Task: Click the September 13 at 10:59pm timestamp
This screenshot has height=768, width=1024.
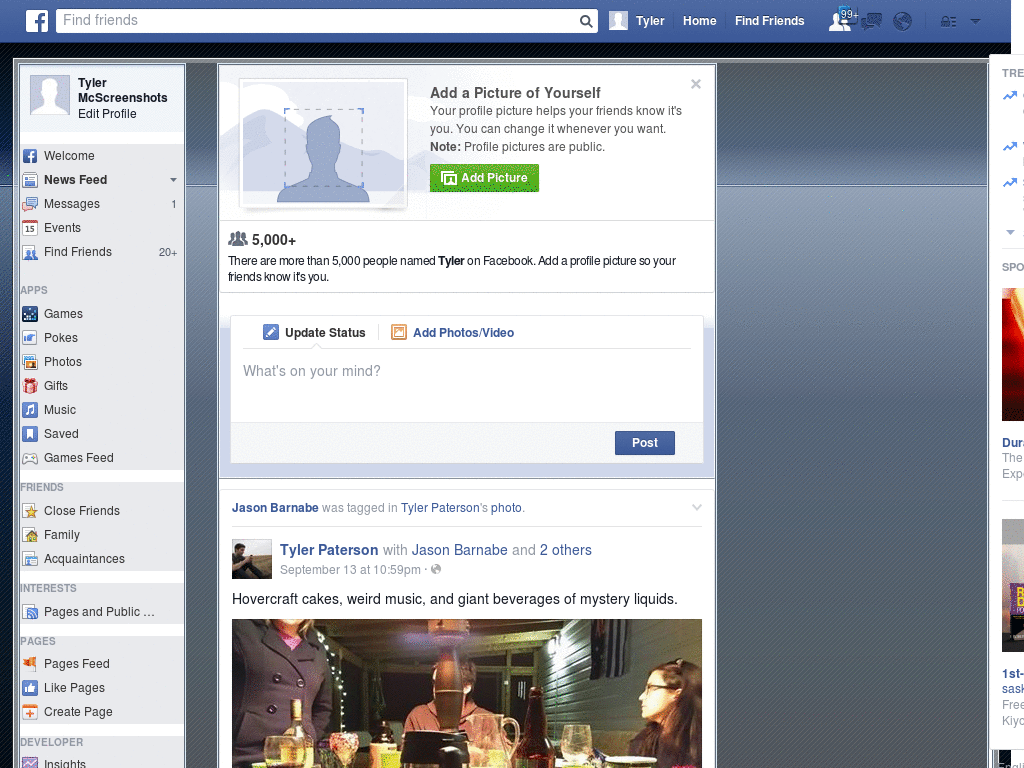Action: [350, 569]
